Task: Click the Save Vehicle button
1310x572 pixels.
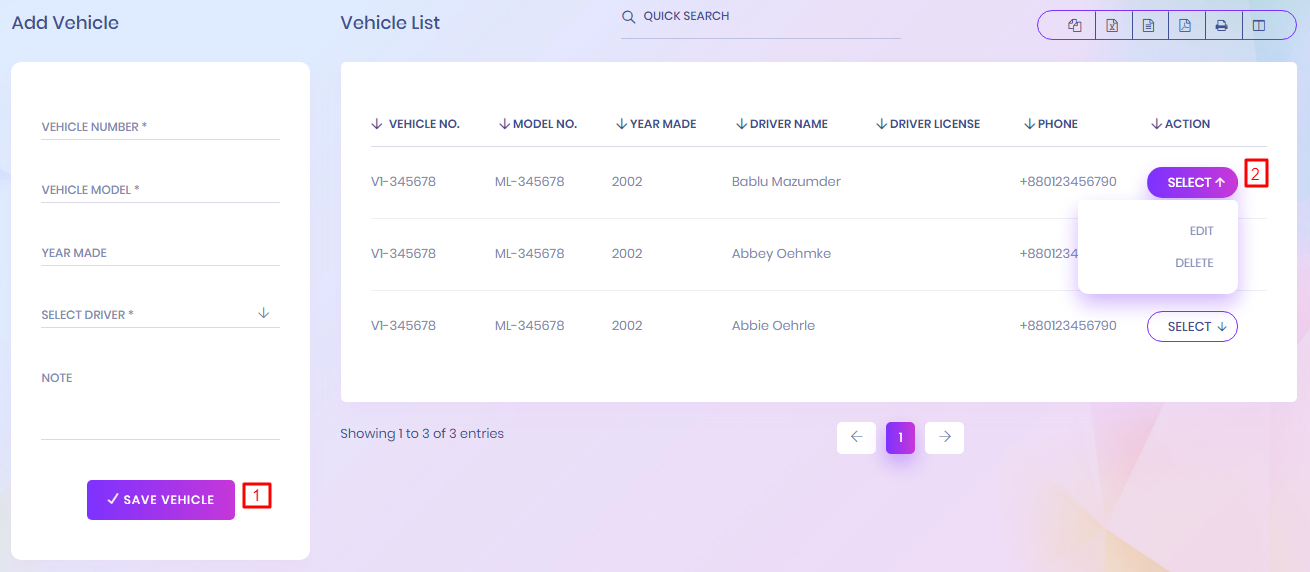Action: [x=161, y=500]
